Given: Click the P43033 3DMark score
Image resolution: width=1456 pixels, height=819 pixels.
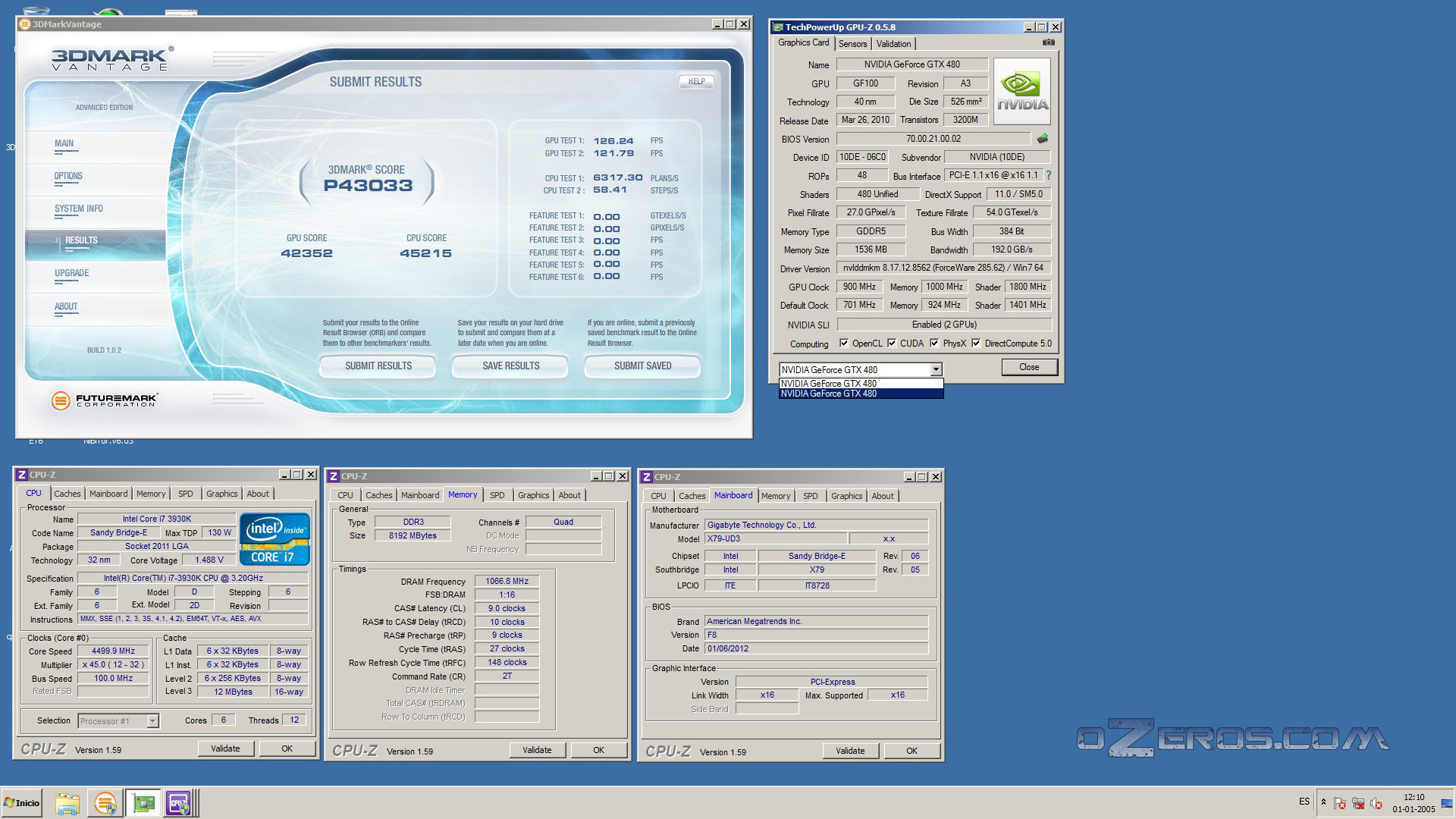Looking at the screenshot, I should click(368, 186).
